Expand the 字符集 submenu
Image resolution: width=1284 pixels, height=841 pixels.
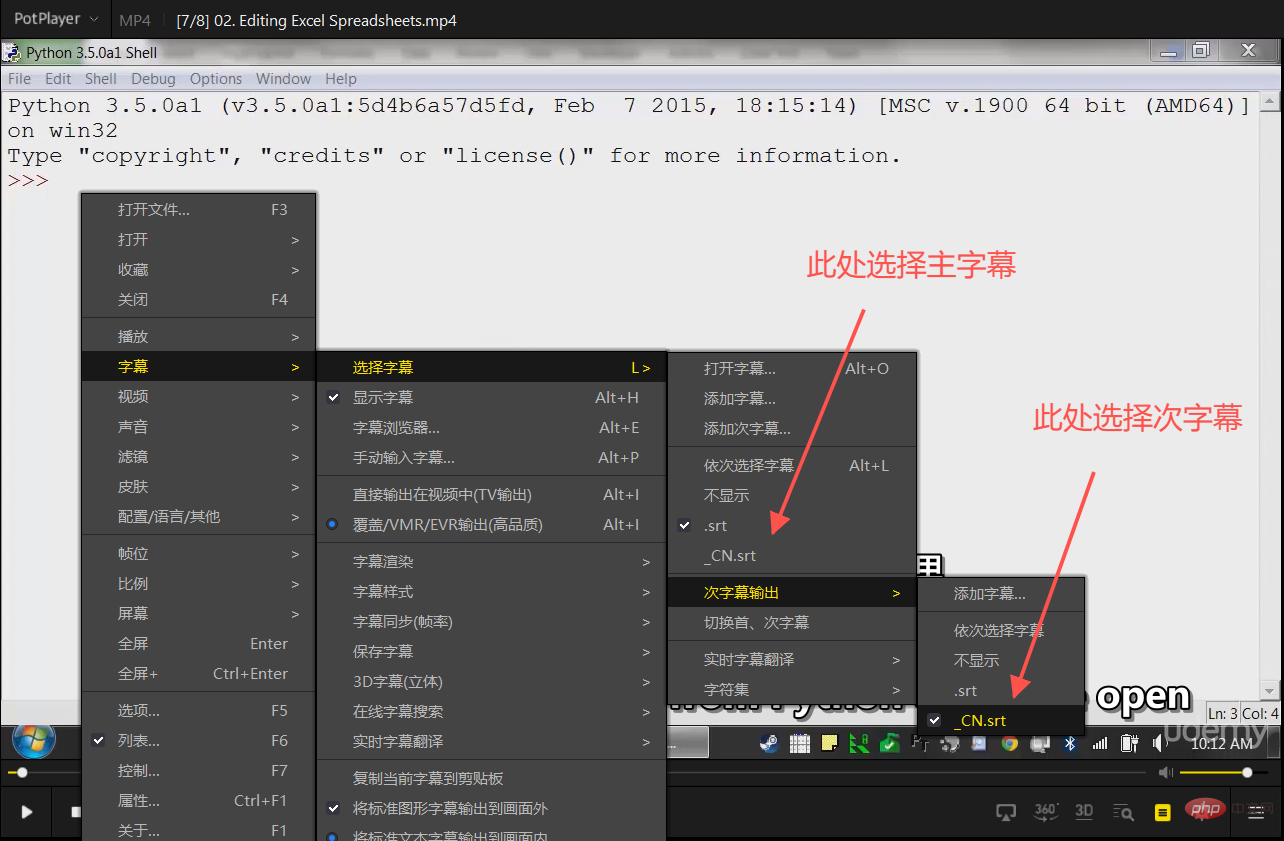[x=792, y=689]
